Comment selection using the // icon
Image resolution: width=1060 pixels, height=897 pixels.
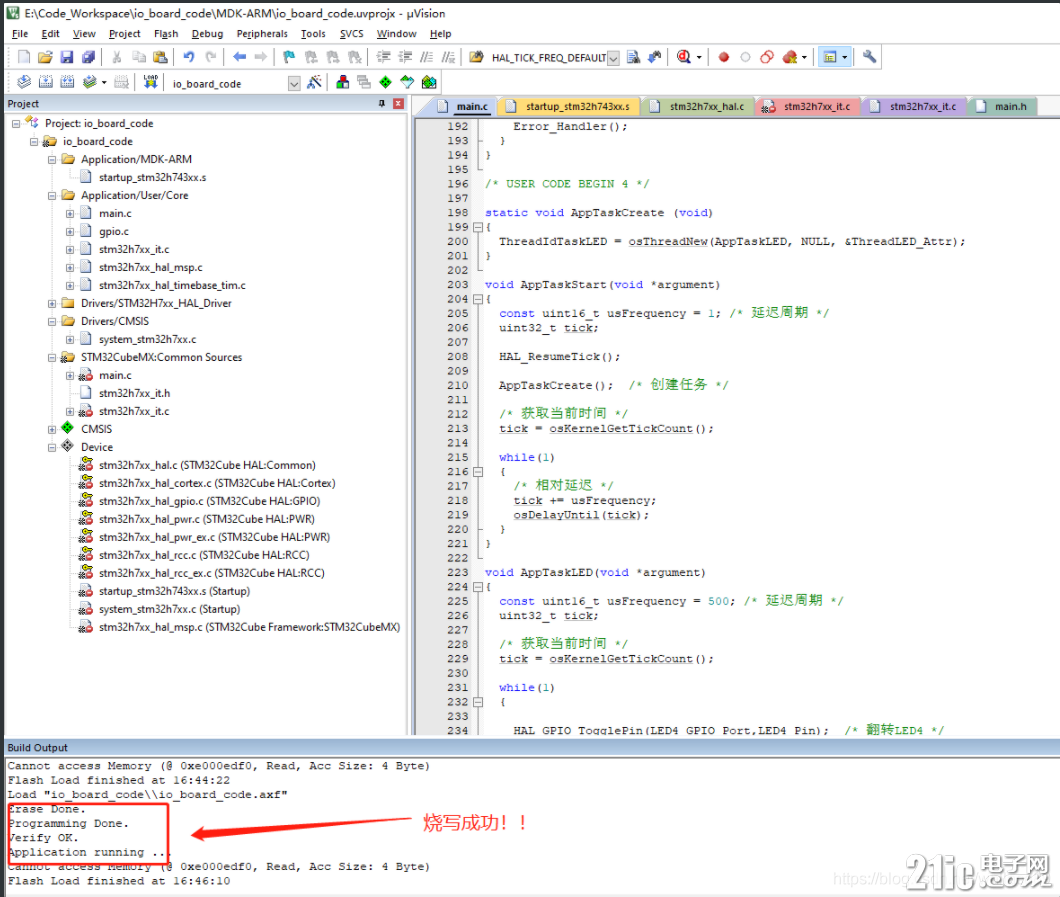pyautogui.click(x=427, y=57)
